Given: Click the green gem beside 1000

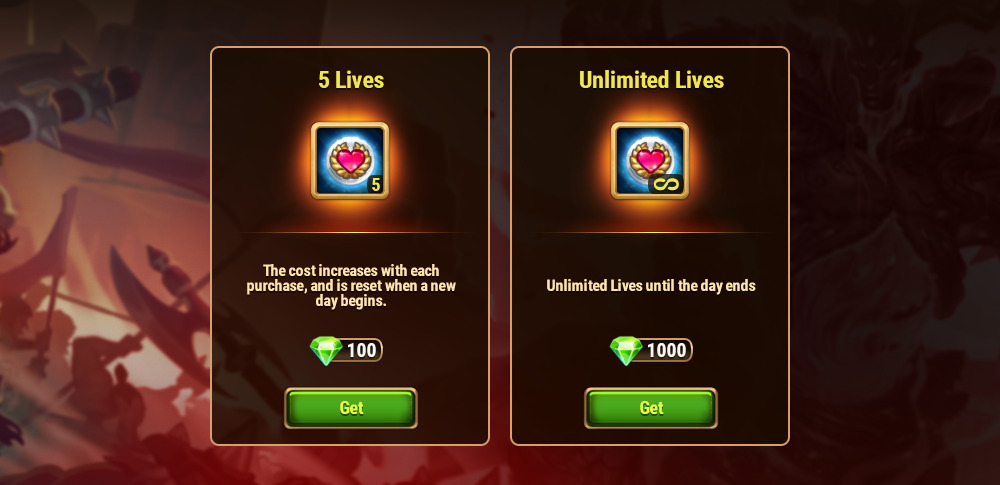Looking at the screenshot, I should pos(626,350).
